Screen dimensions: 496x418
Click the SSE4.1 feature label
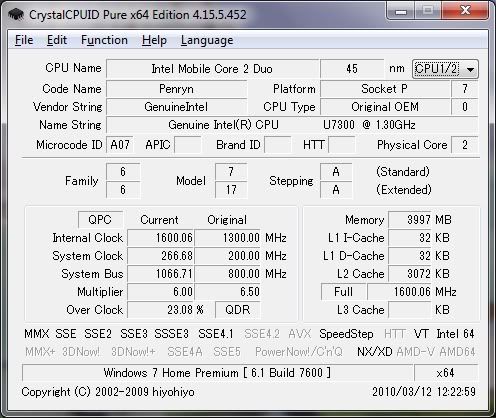pyautogui.click(x=216, y=334)
